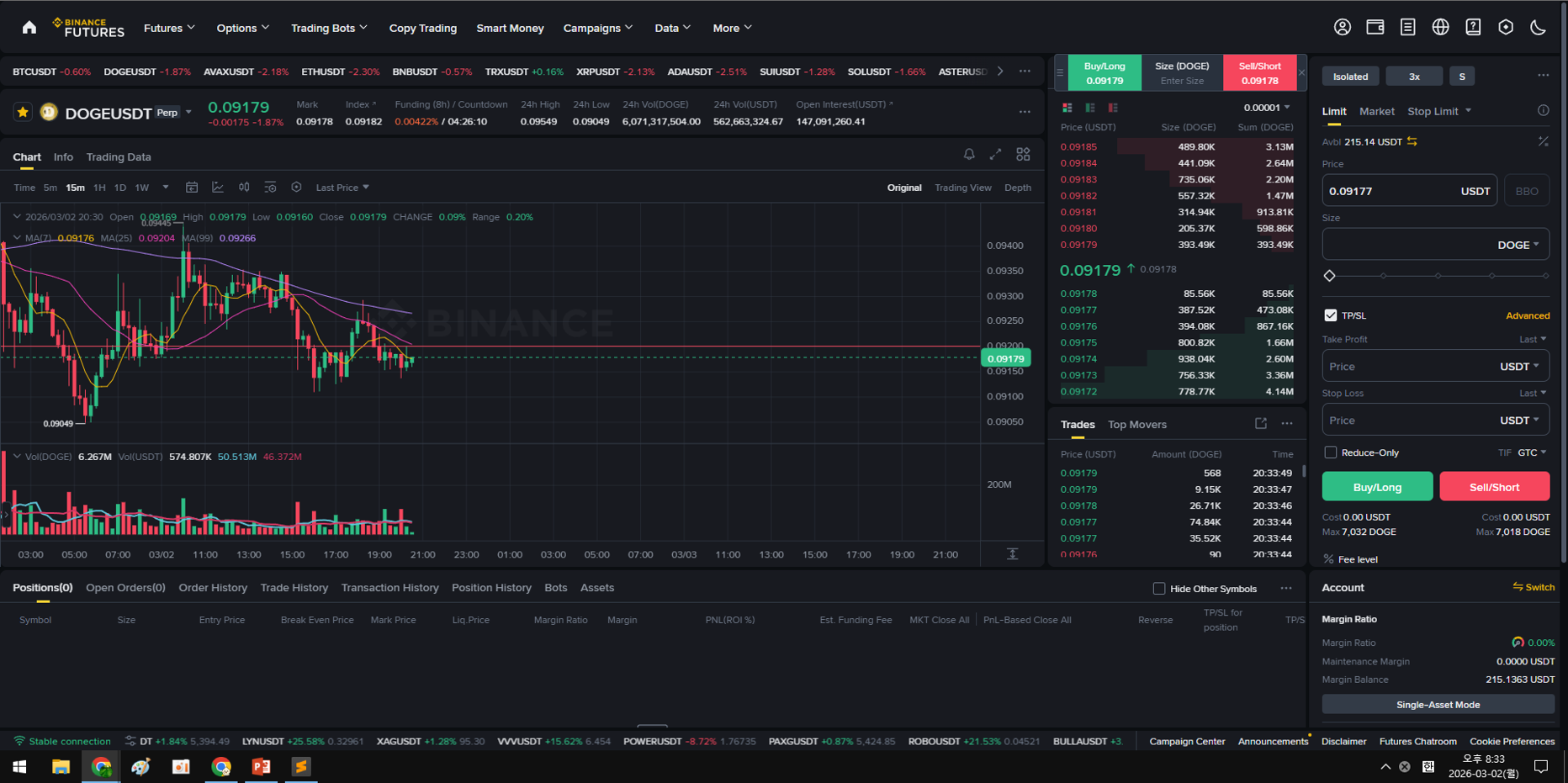1568x783 pixels.
Task: Open the Order History tab
Action: click(x=213, y=588)
